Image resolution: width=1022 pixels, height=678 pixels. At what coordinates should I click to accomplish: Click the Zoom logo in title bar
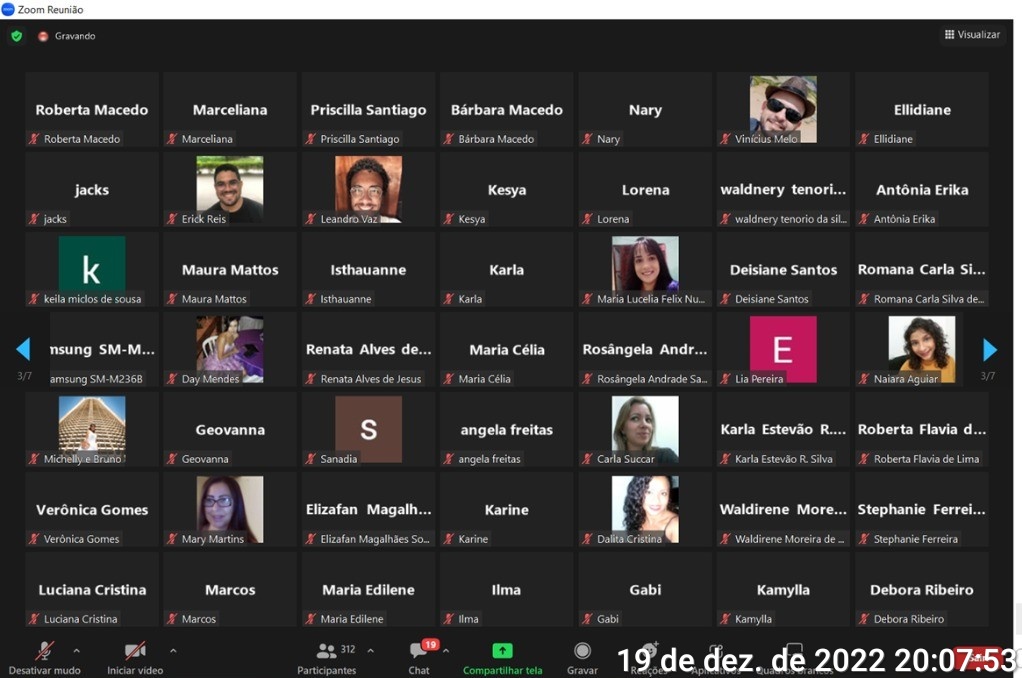tap(8, 9)
